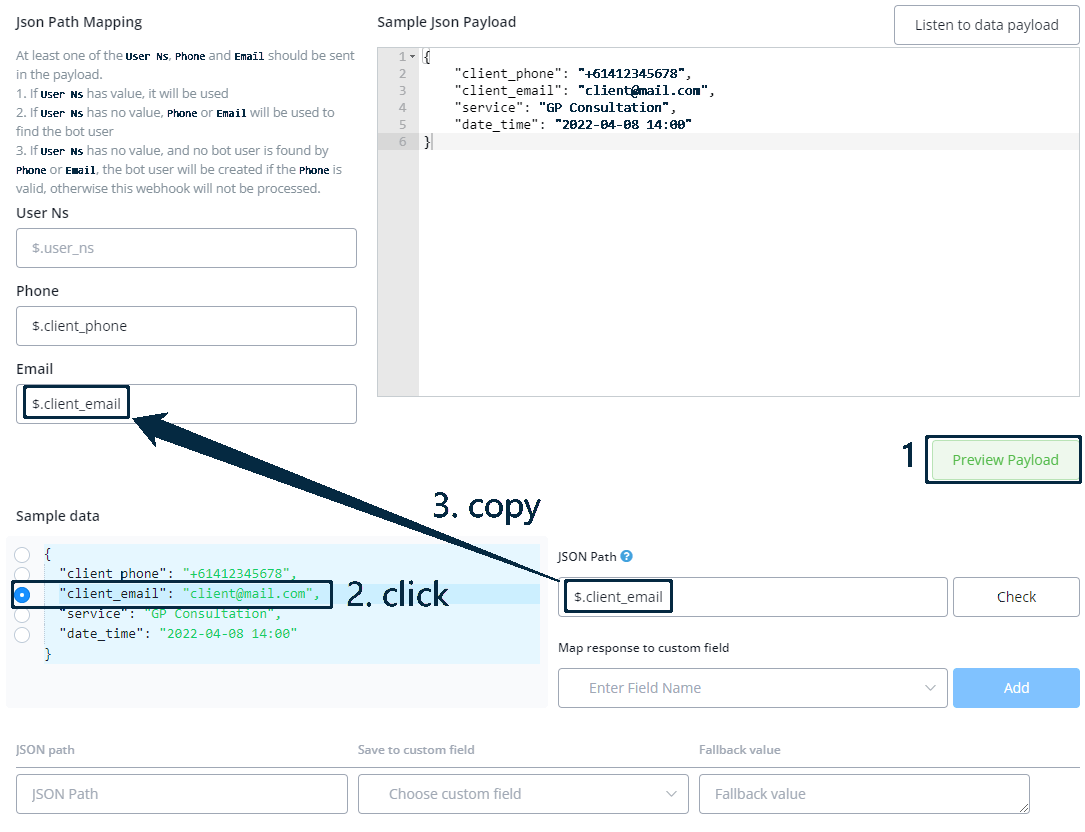Focus the bottom JSON Path placeholder input
This screenshot has height=832, width=1085.
tap(181, 794)
